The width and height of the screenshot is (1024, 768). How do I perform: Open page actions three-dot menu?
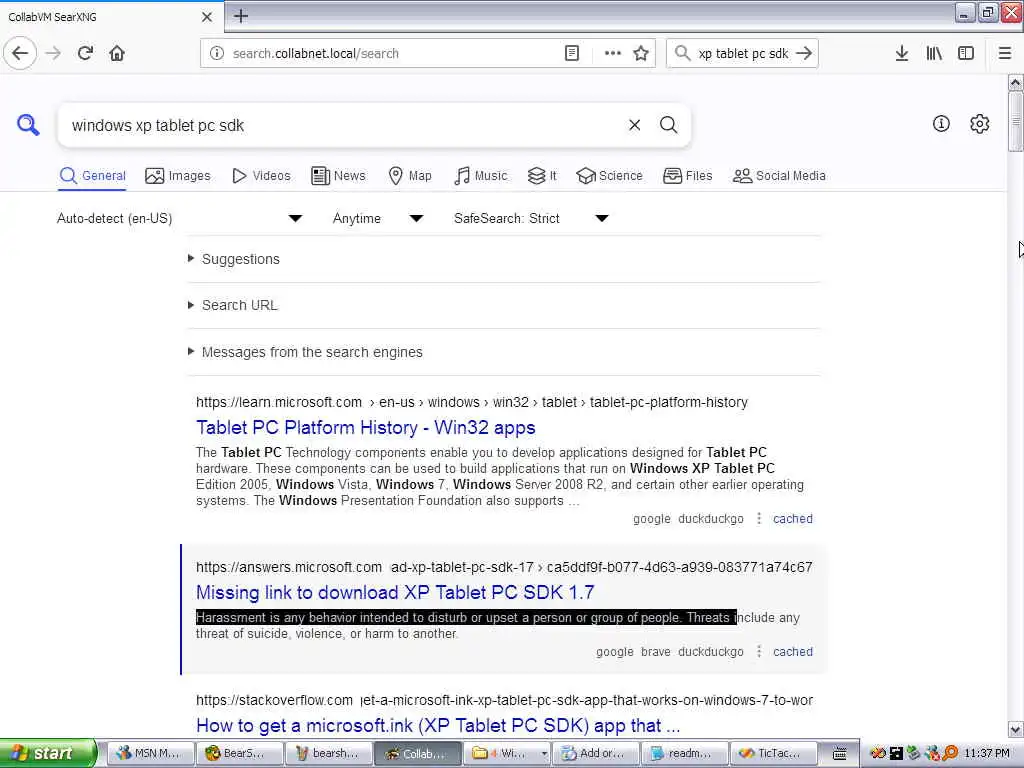click(612, 54)
